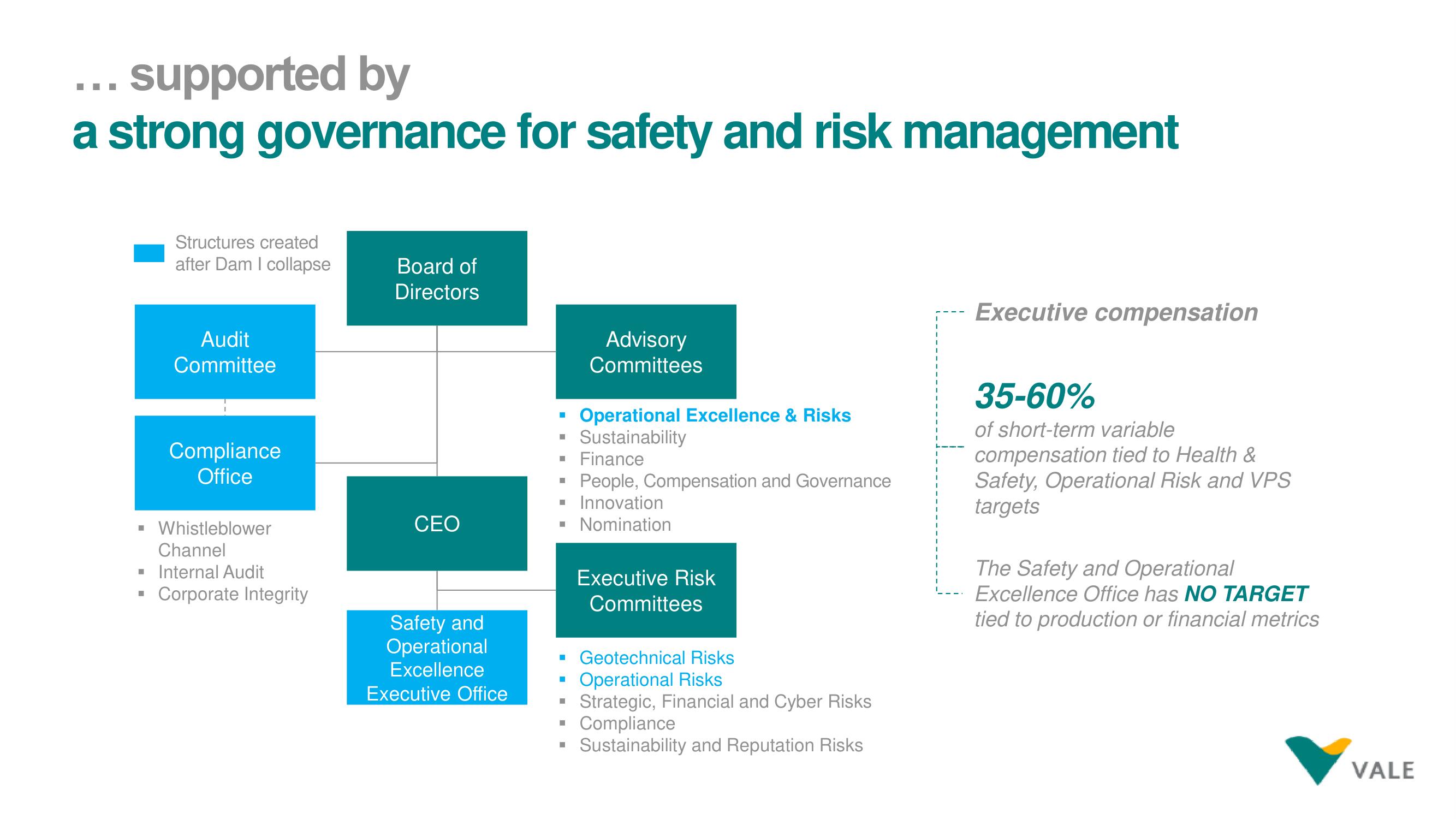Viewport: 1456px width, 819px height.
Task: Click the blue legend color swatch
Action: click(x=149, y=253)
